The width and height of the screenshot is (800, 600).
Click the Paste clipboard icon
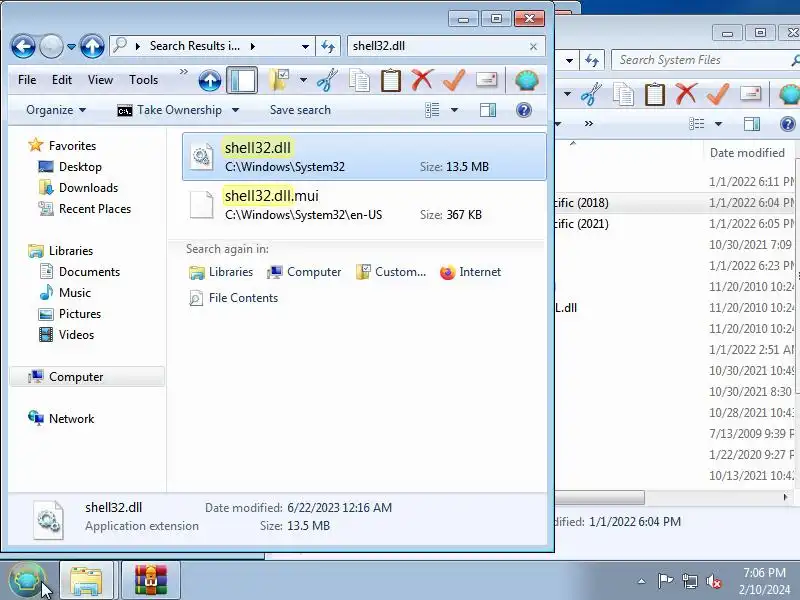click(x=391, y=81)
